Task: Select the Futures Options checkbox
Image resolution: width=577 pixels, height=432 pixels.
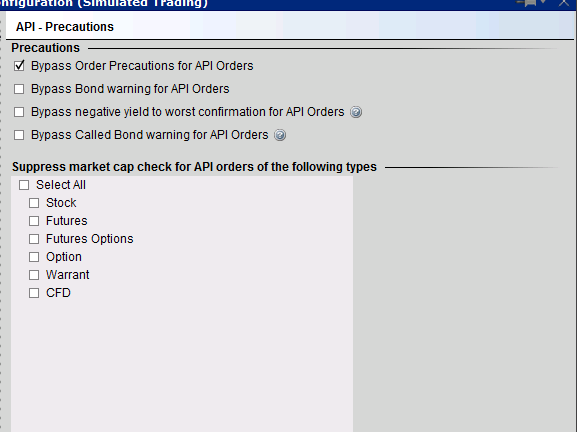Action: coord(34,239)
